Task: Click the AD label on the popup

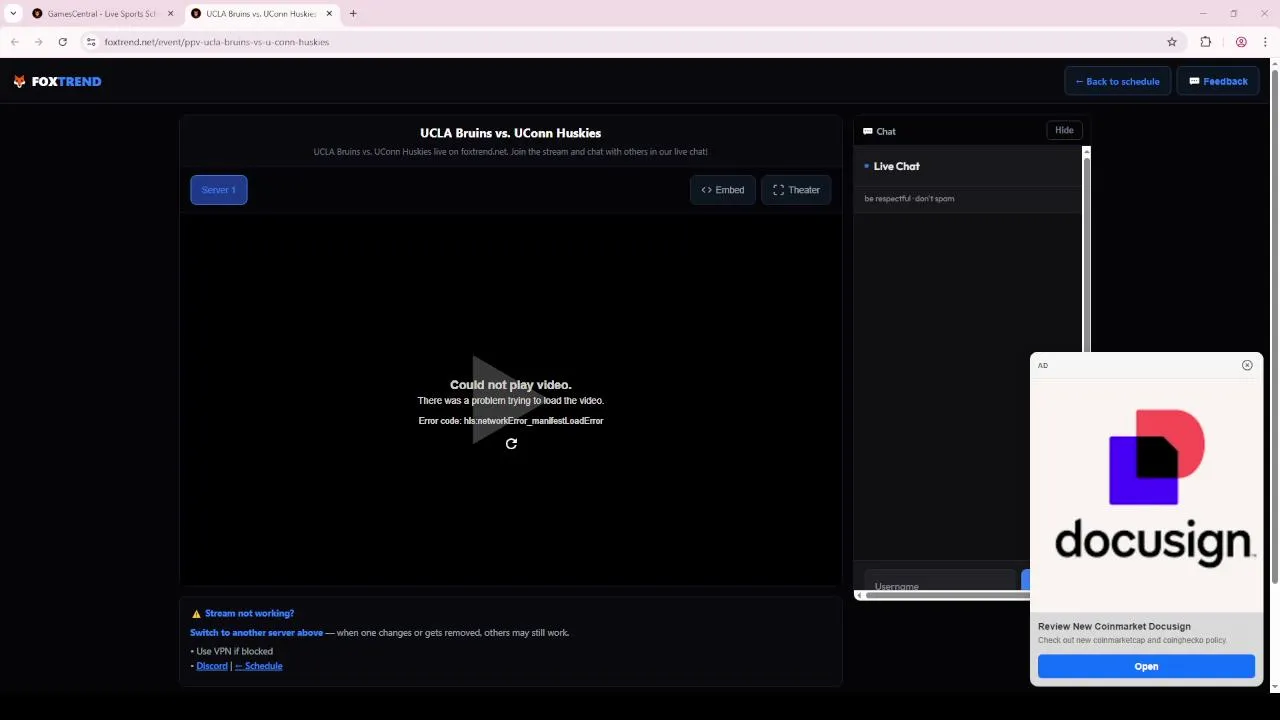Action: (x=1043, y=366)
